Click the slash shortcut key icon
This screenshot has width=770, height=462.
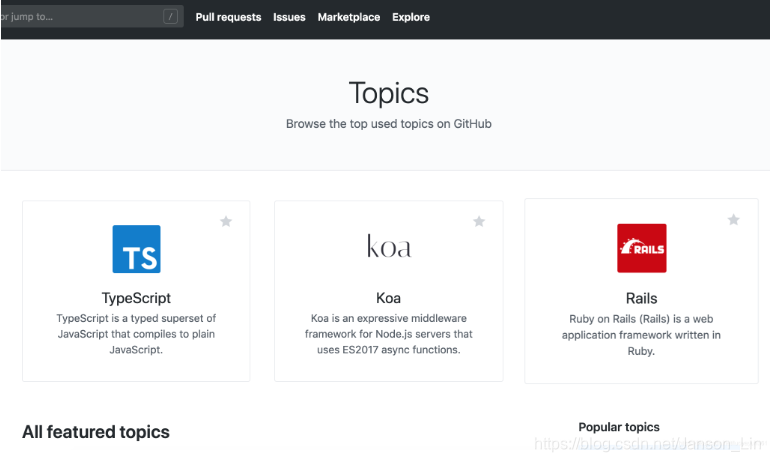[x=170, y=17]
